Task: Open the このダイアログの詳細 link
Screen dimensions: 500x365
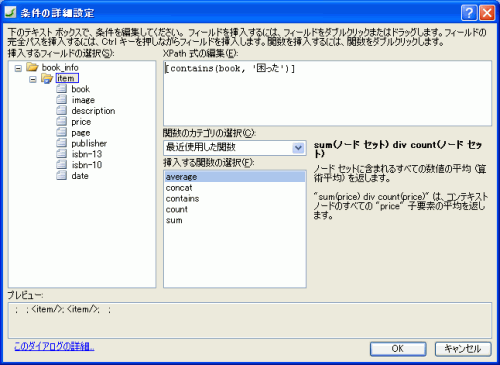Action: tap(54, 347)
